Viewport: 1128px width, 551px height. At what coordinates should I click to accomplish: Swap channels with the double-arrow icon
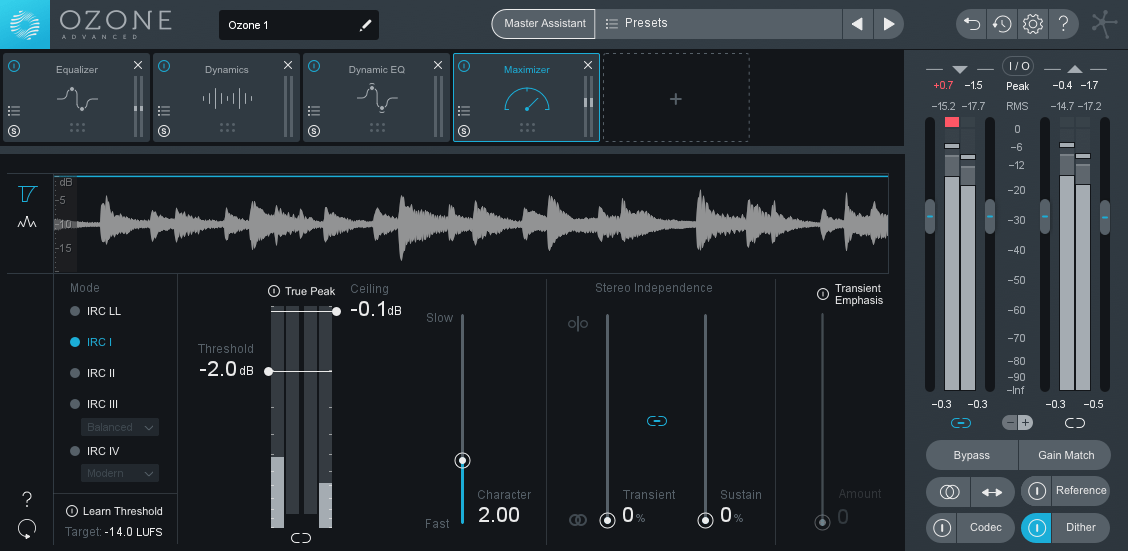point(991,491)
